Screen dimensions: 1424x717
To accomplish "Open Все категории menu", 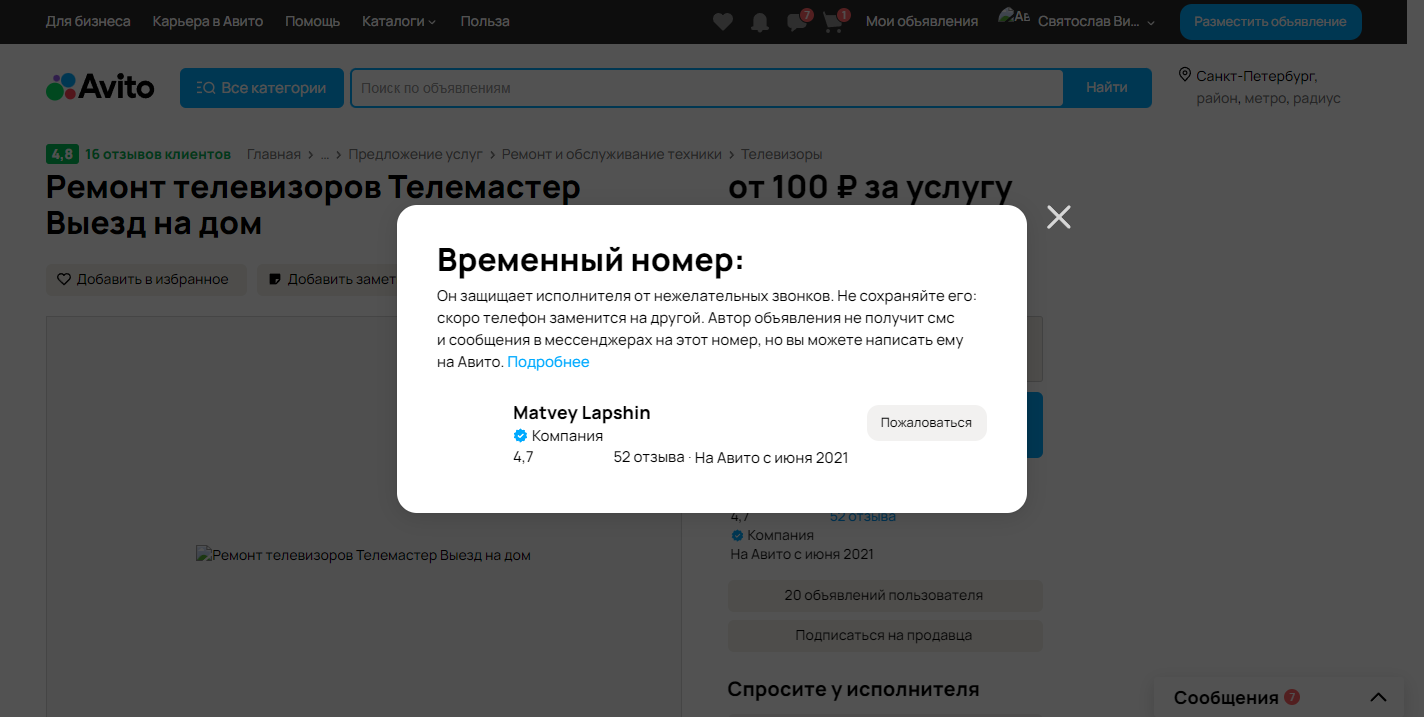I will (x=262, y=88).
